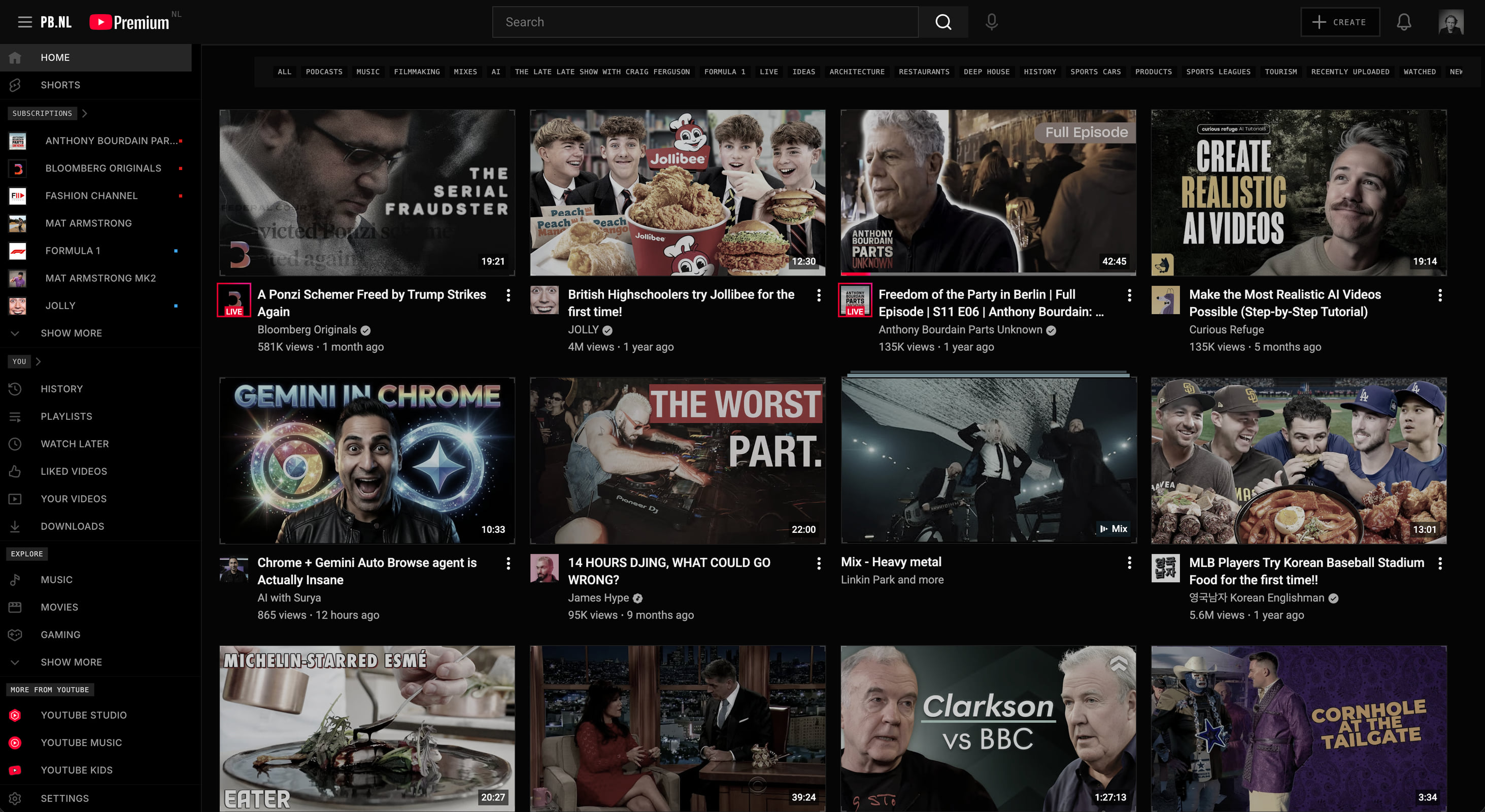Viewport: 1485px width, 812px height.
Task: Open the hamburger navigation menu
Action: tap(24, 22)
